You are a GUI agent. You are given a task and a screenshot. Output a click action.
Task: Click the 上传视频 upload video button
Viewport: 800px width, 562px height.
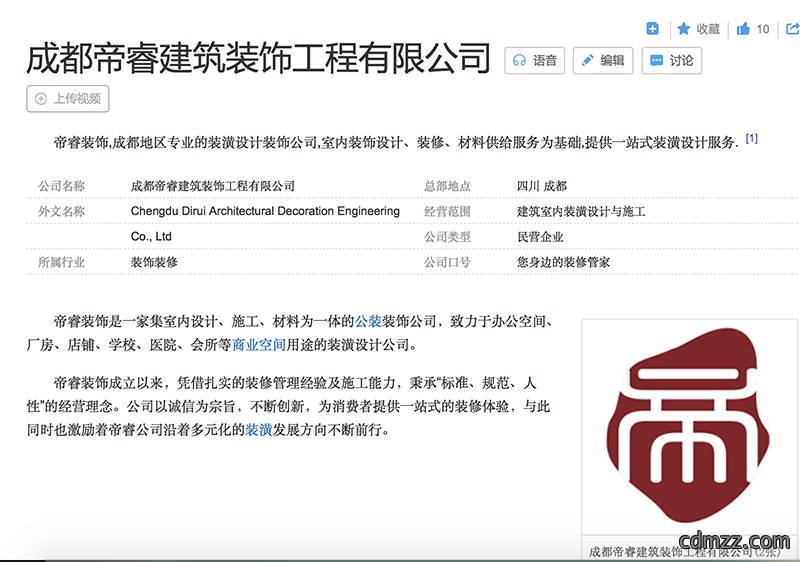pyautogui.click(x=68, y=98)
